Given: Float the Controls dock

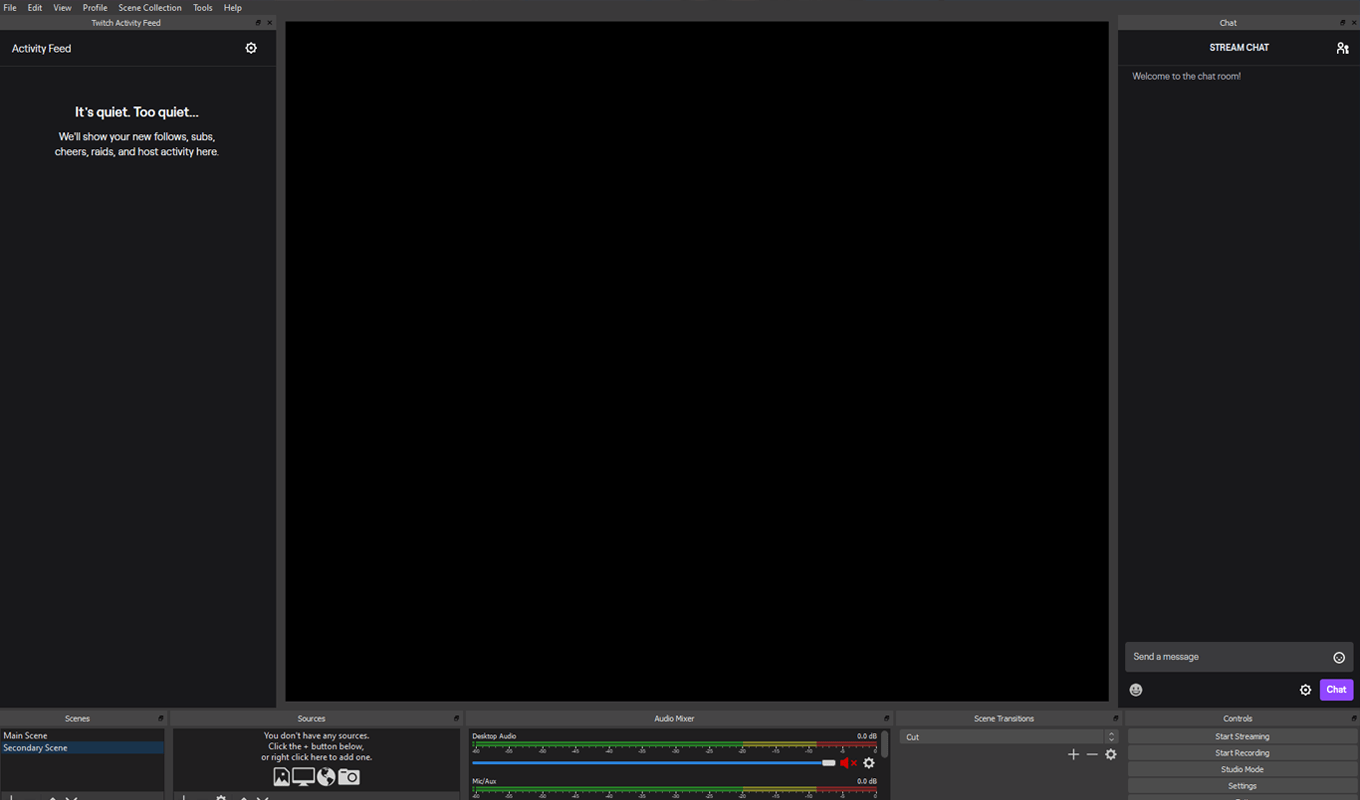Looking at the screenshot, I should click(x=1352, y=719).
